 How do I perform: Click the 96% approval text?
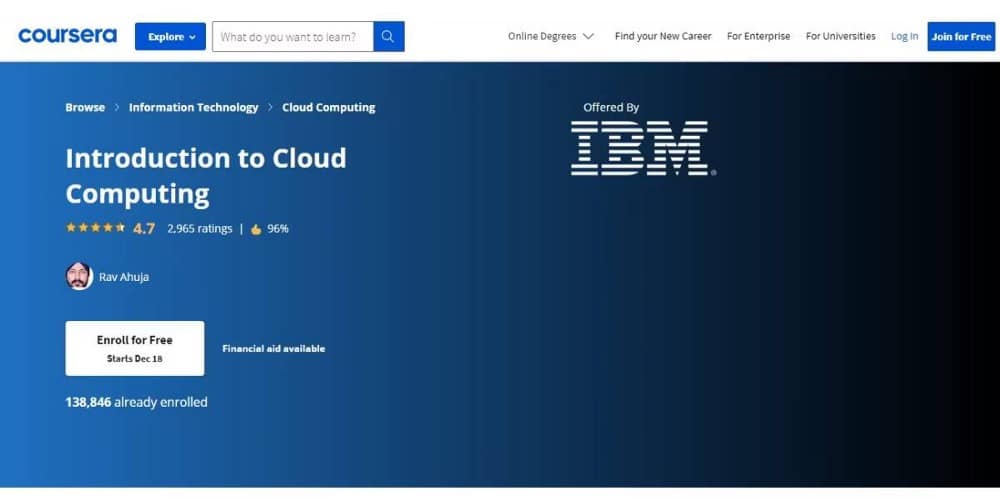coord(277,228)
